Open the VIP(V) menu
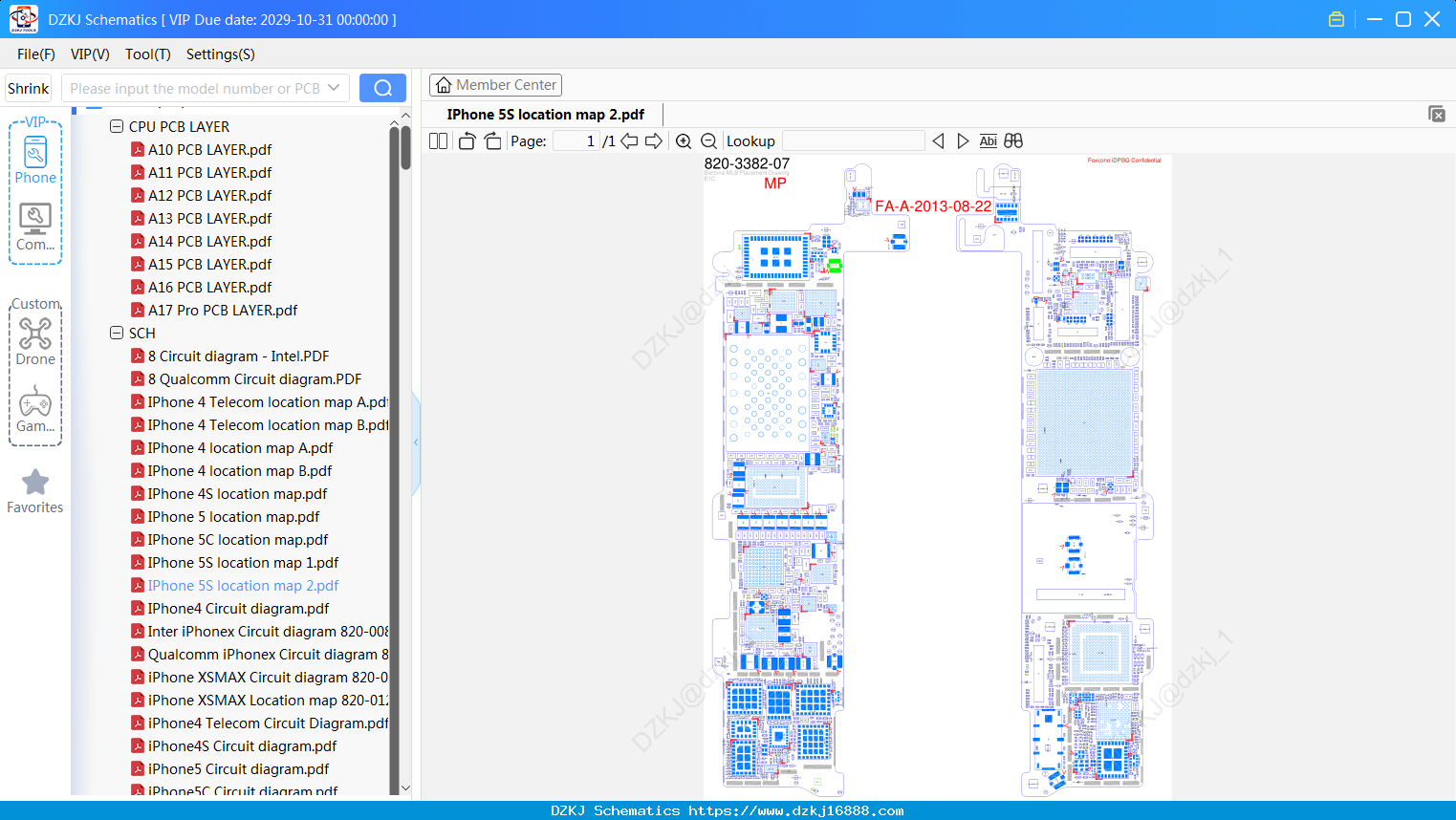Image resolution: width=1456 pixels, height=820 pixels. coord(90,54)
